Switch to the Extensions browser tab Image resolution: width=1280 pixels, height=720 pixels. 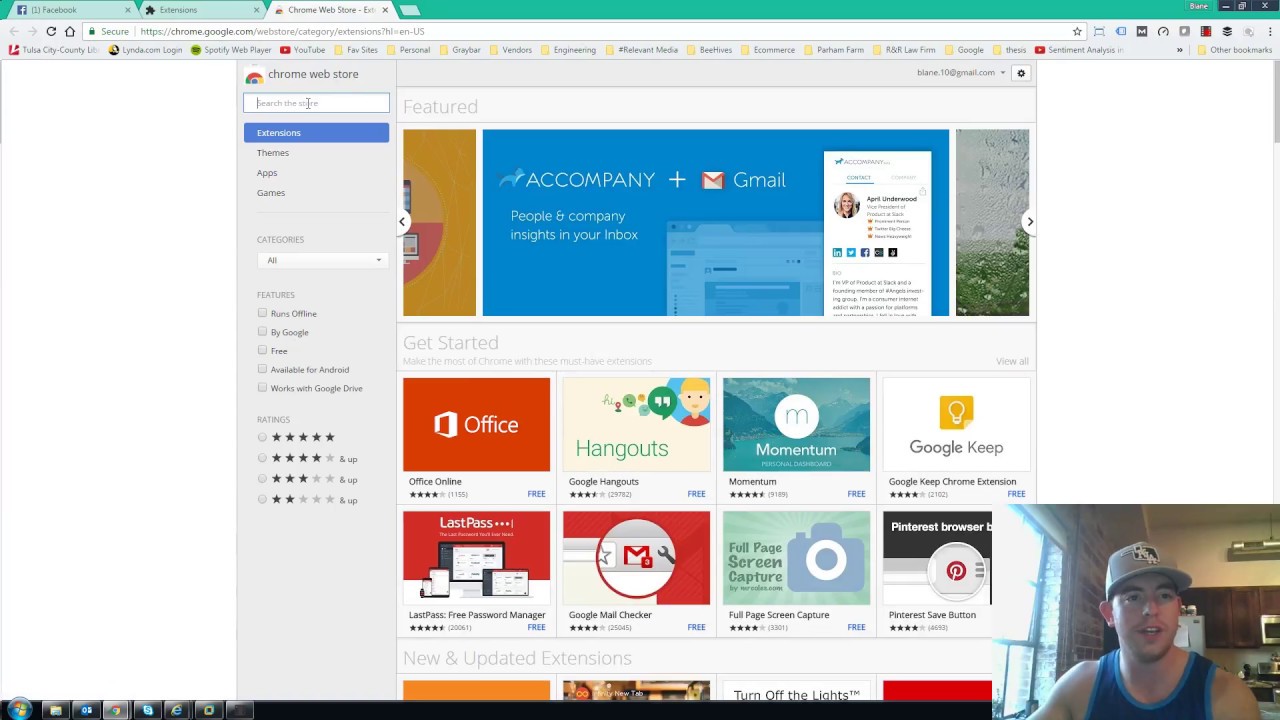(x=200, y=10)
